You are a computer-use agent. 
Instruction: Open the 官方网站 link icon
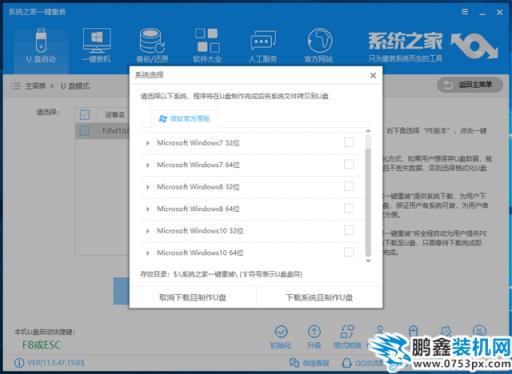tap(319, 46)
